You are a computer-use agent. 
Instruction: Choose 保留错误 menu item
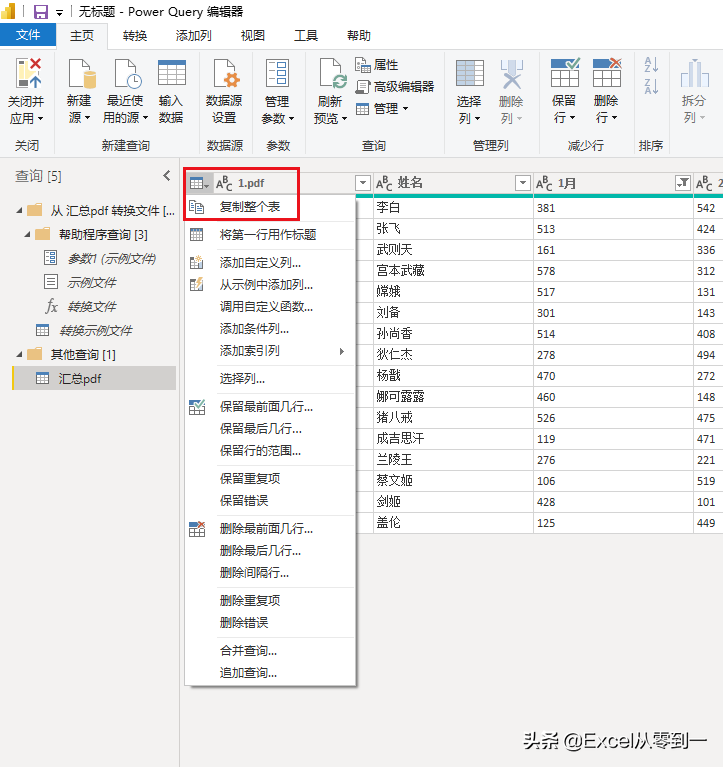(x=270, y=500)
